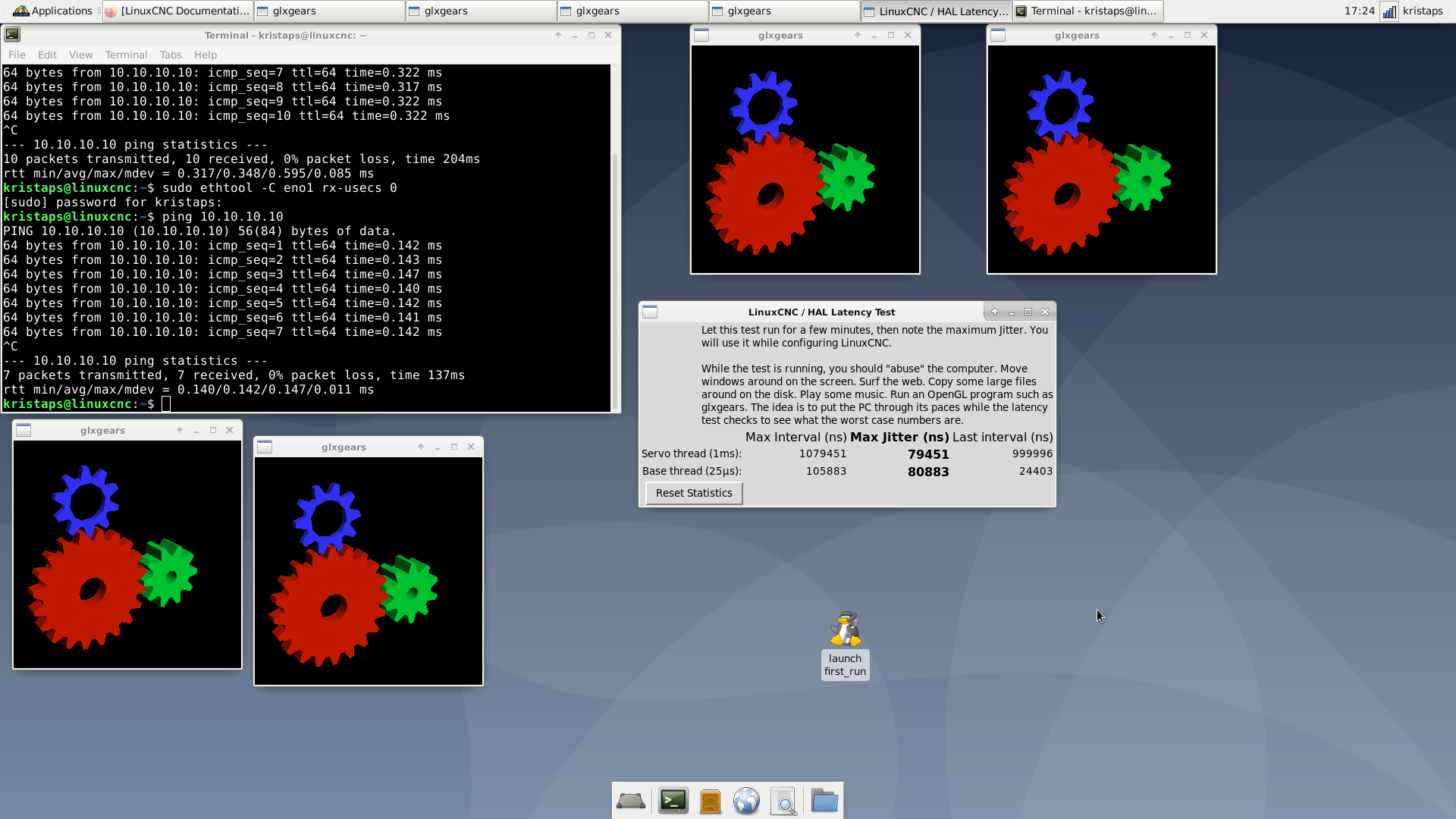Click the '[sudo] password for kristaps:' line
This screenshot has width=1456, height=819.
coord(113,202)
